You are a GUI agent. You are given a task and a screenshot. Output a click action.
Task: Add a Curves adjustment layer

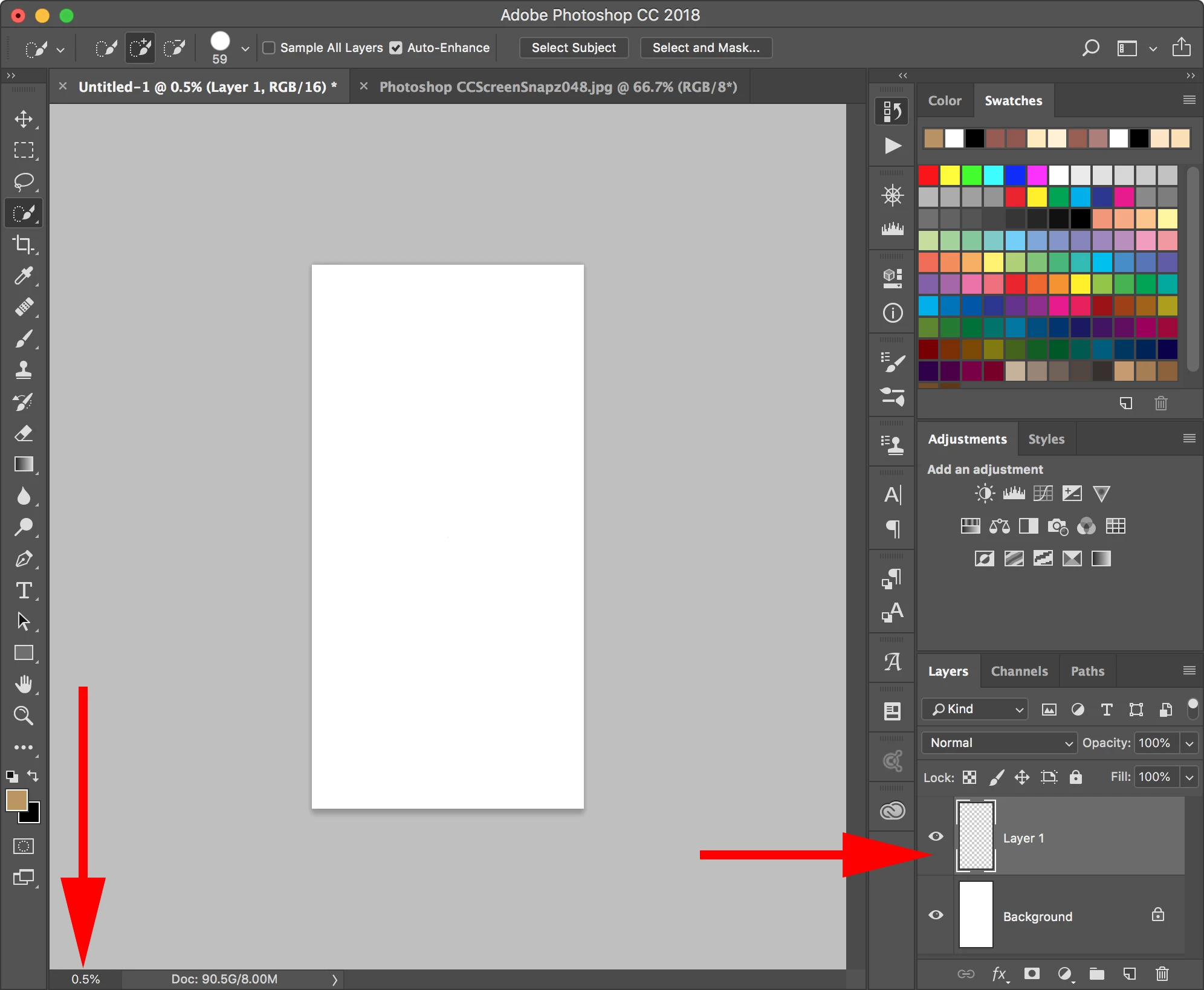click(1043, 494)
